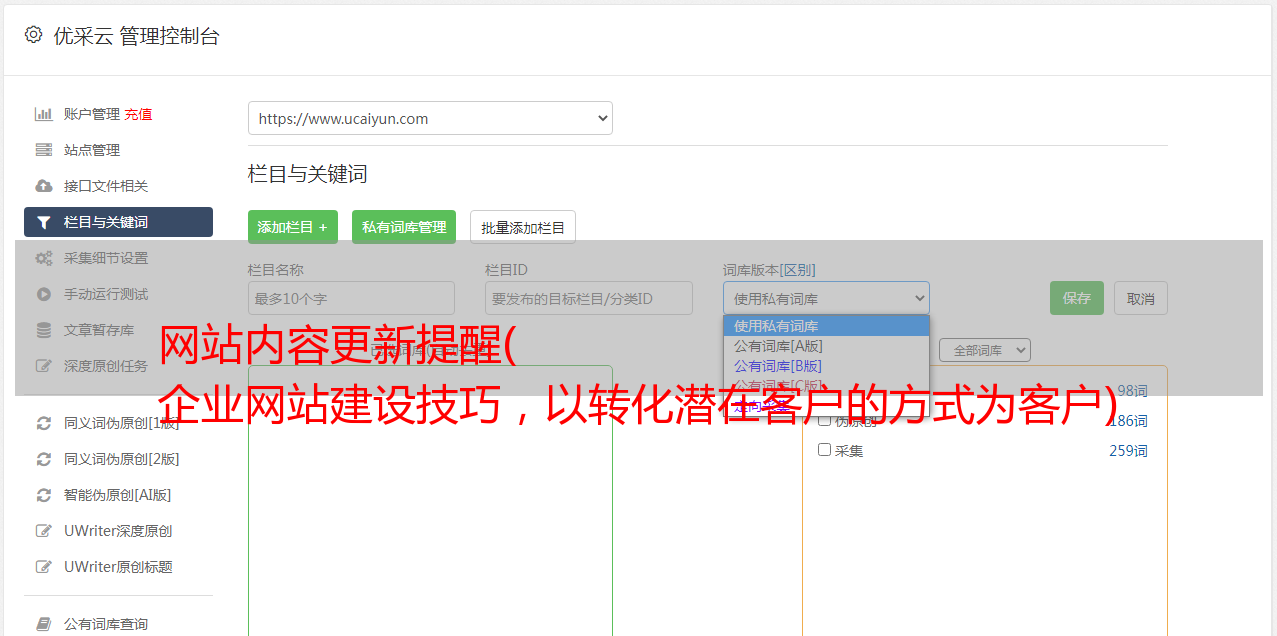The height and width of the screenshot is (636, 1277).
Task: Click the 栏目与关键词 page heading
Action: point(308,174)
